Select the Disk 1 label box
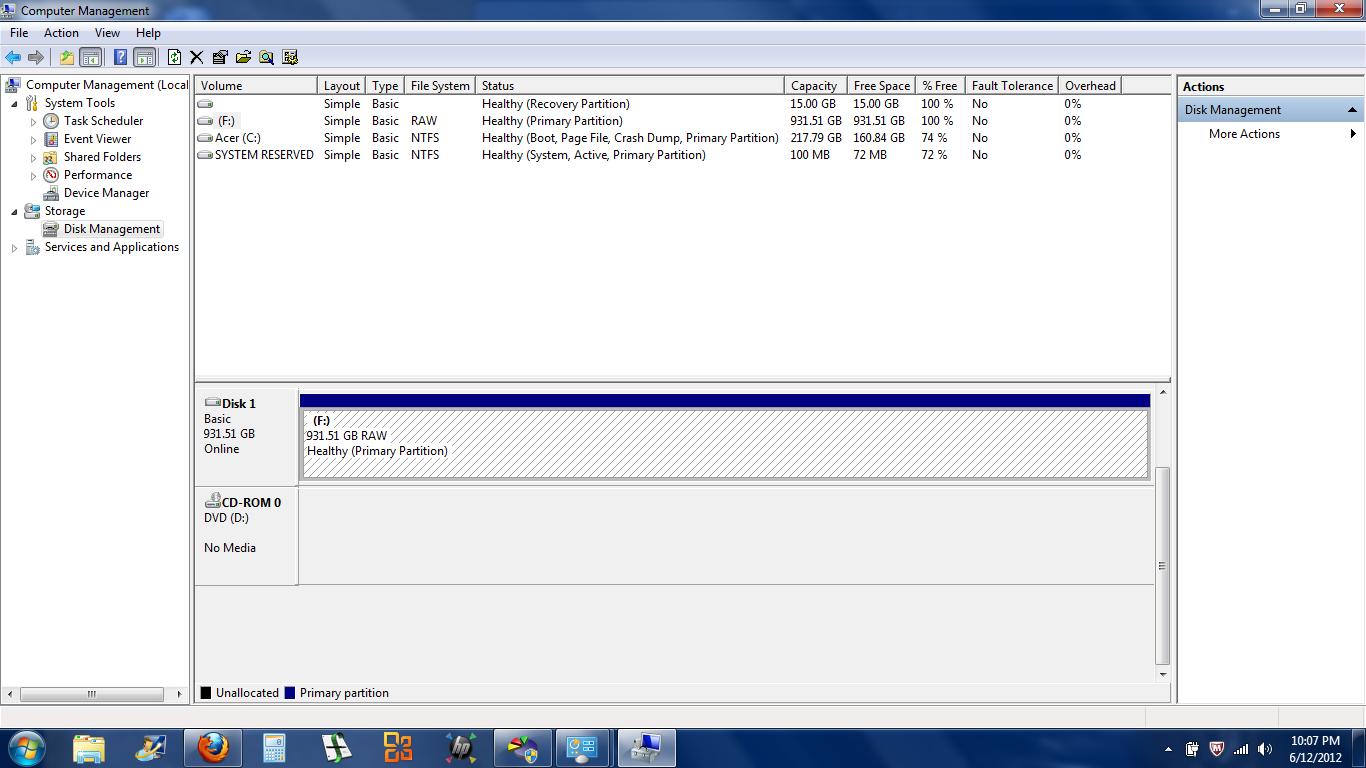This screenshot has width=1366, height=768. [x=247, y=437]
